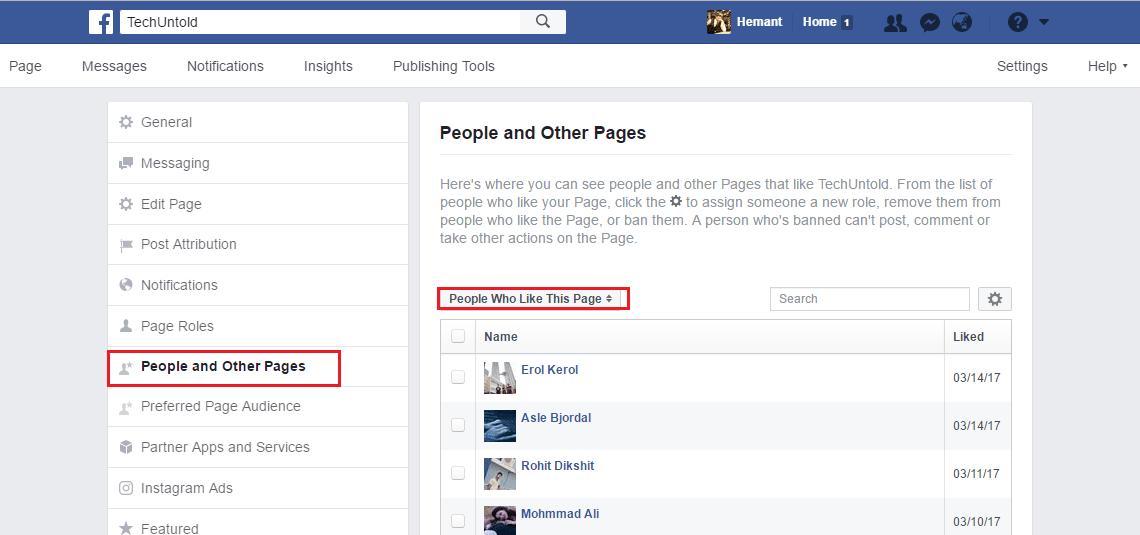Tick the checkbox for Asle Bjordal

point(458,425)
